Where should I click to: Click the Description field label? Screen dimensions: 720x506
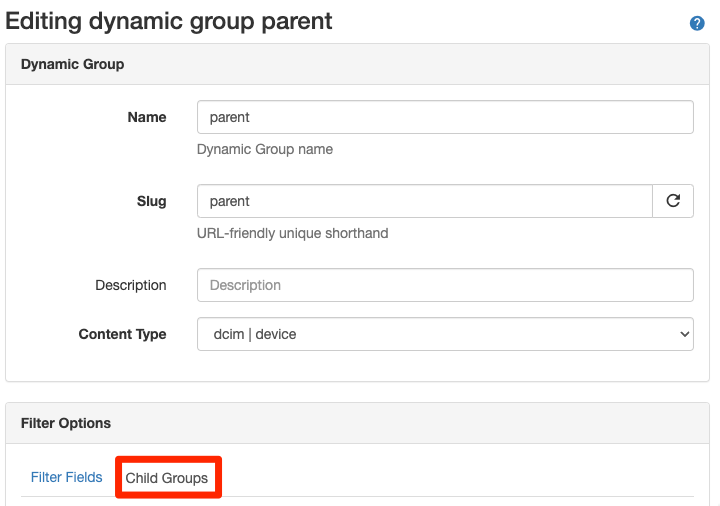click(x=131, y=285)
